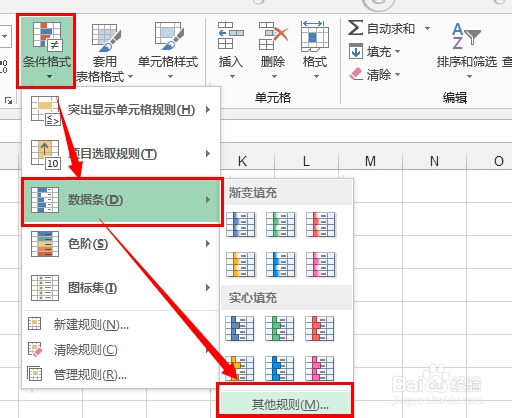The image size is (512, 418).
Task: Expand the 删除 dropdown arrow
Action: click(274, 77)
